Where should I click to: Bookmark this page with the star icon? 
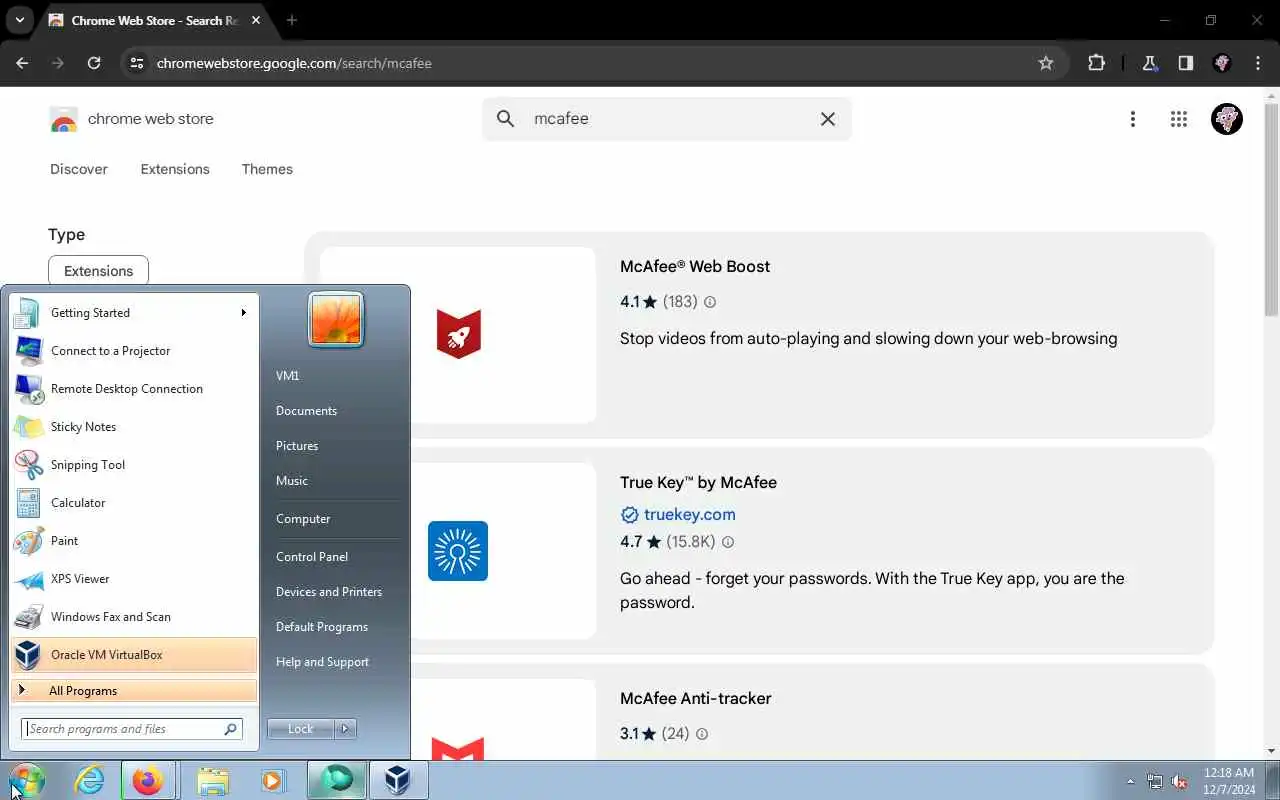pos(1046,63)
